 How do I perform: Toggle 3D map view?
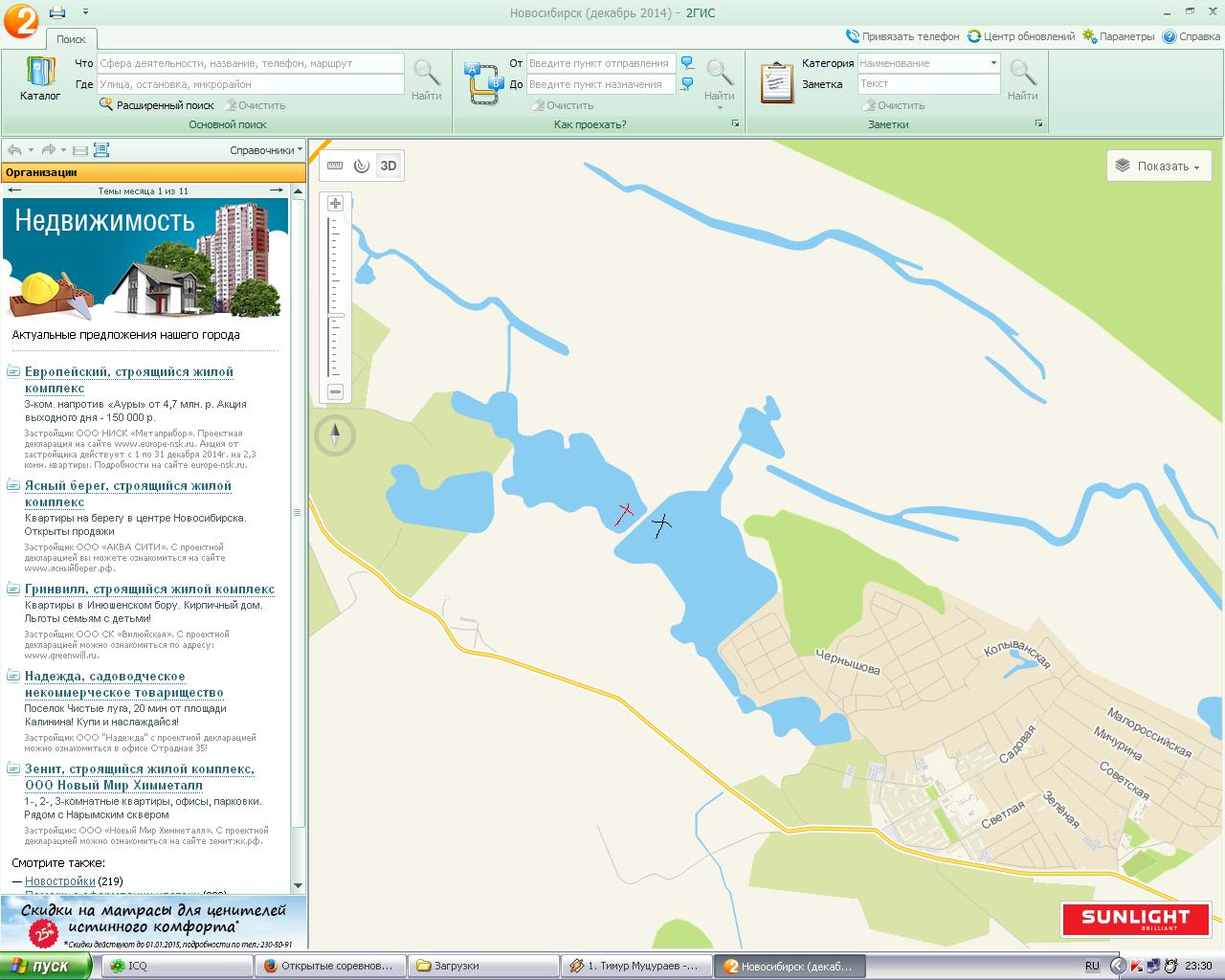[389, 166]
